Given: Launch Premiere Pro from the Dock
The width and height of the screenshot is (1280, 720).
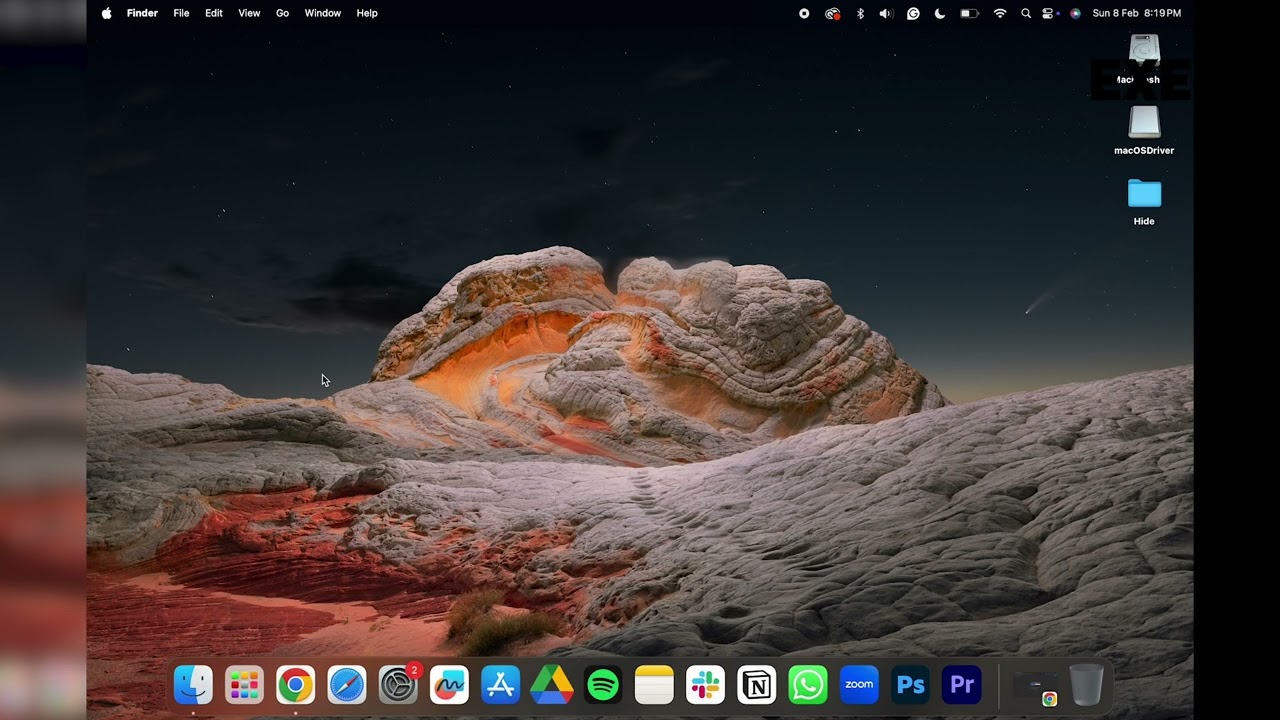Looking at the screenshot, I should click(x=961, y=685).
